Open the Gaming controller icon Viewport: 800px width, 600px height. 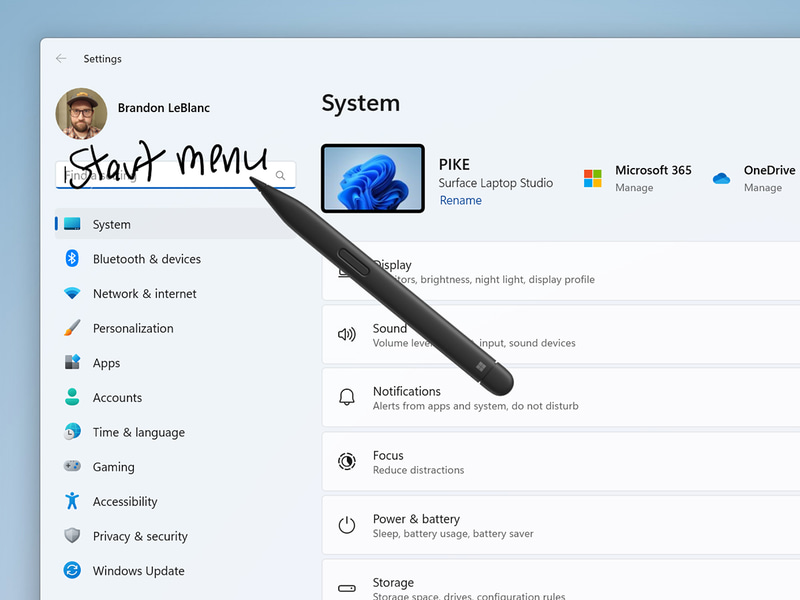[x=71, y=467]
